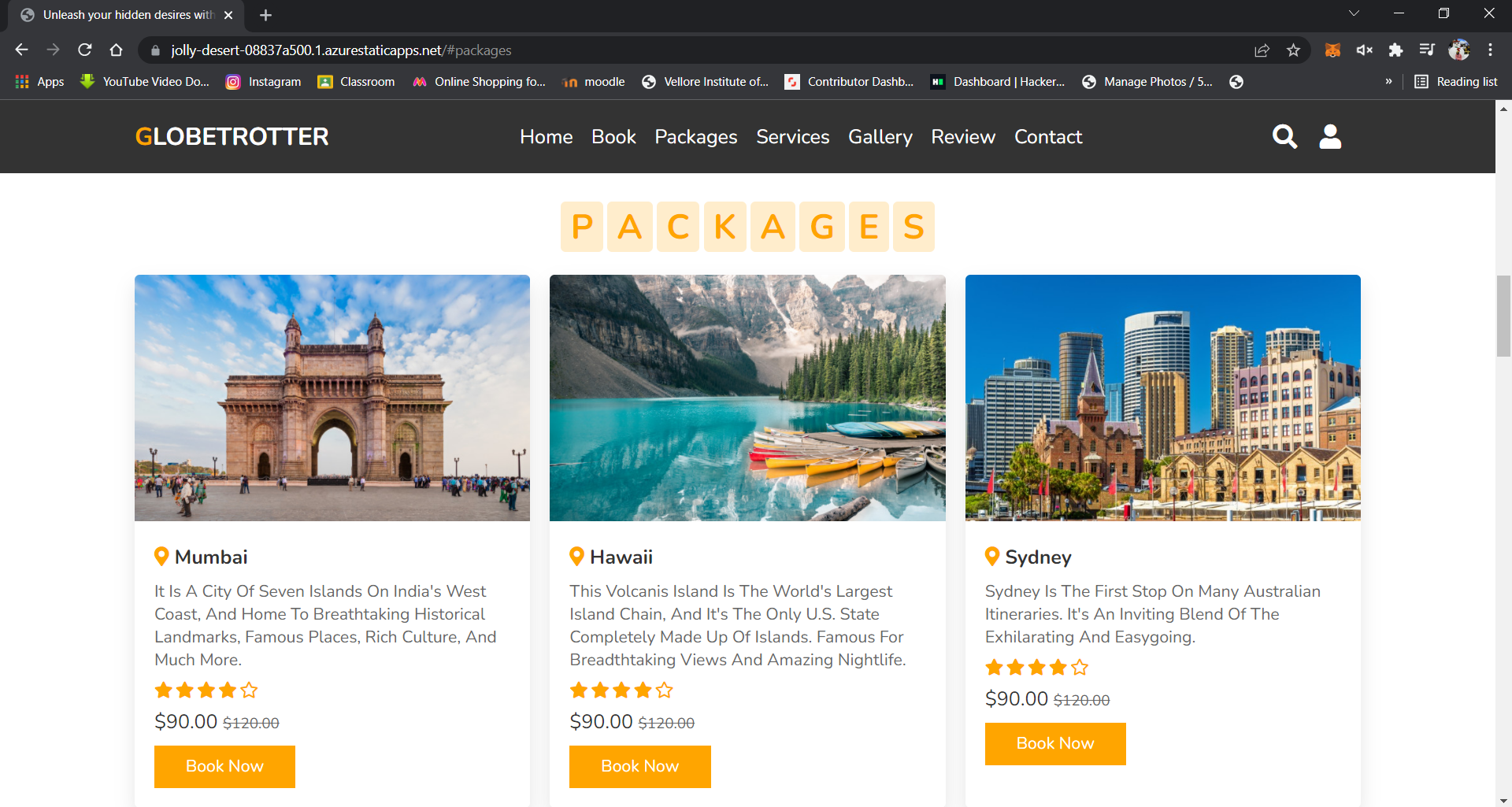
Task: Click the GLOBETROTTER logo
Action: click(231, 136)
